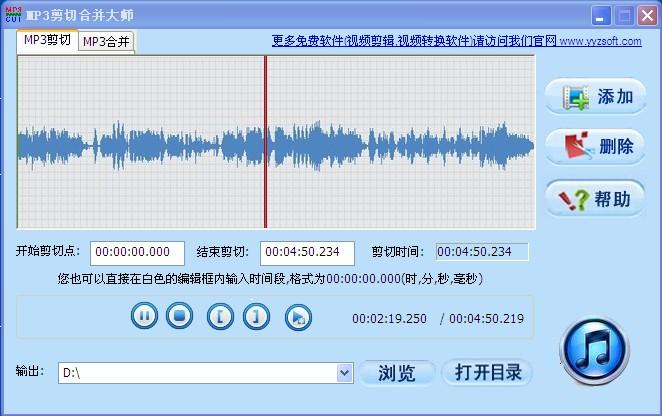Click the red playhead line in waveform
The width and height of the screenshot is (662, 416).
point(265,140)
